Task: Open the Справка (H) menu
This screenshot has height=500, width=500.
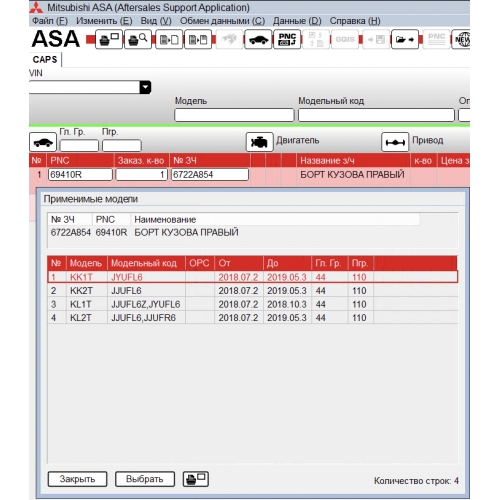Action: point(355,21)
